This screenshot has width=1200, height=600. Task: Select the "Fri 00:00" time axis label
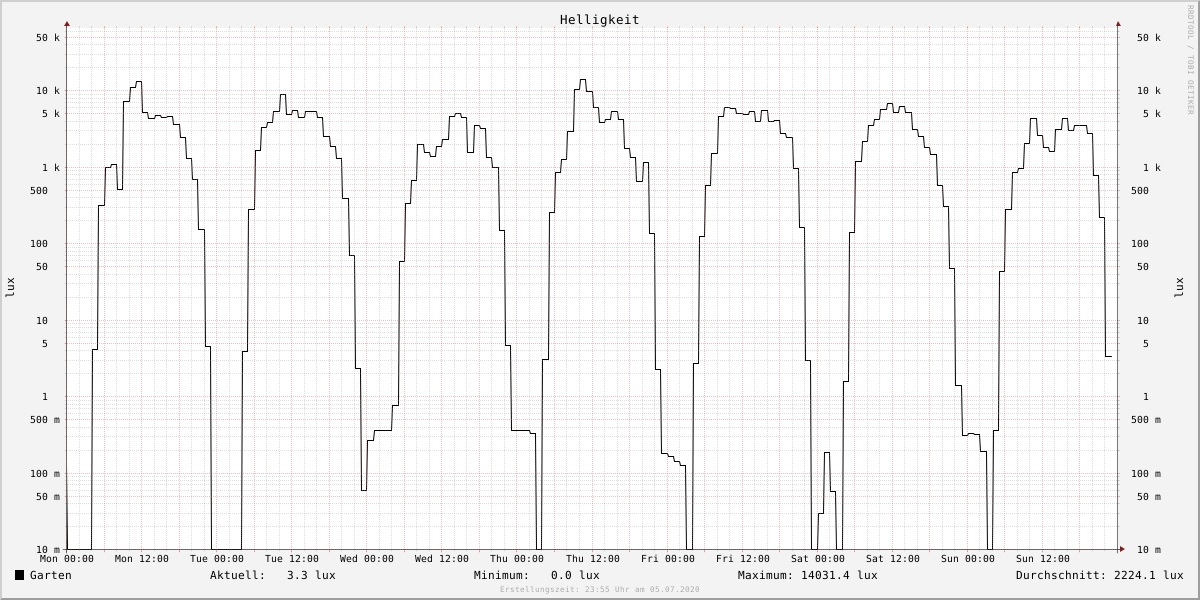pos(668,559)
